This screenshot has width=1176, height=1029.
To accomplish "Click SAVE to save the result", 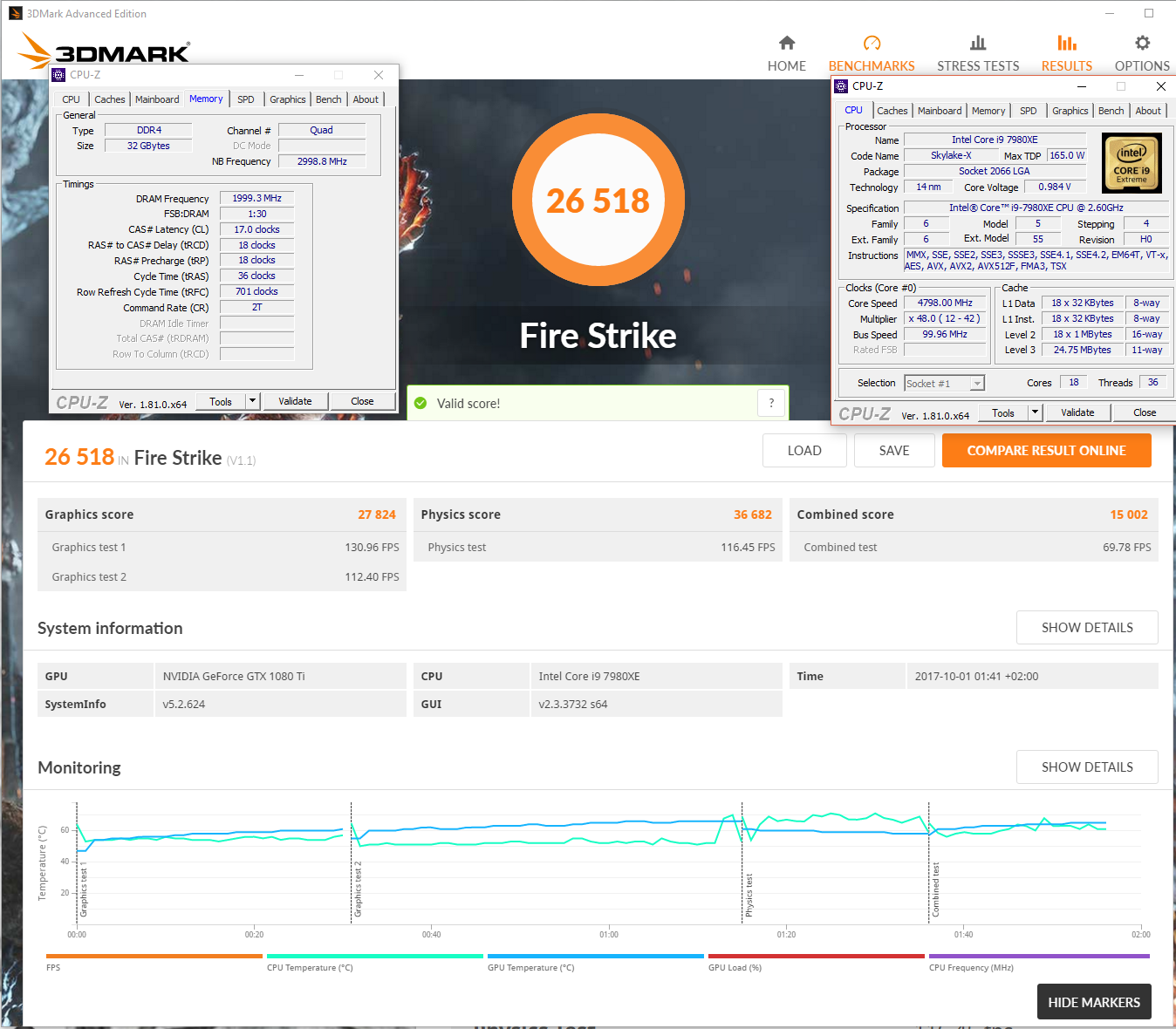I will tap(894, 451).
